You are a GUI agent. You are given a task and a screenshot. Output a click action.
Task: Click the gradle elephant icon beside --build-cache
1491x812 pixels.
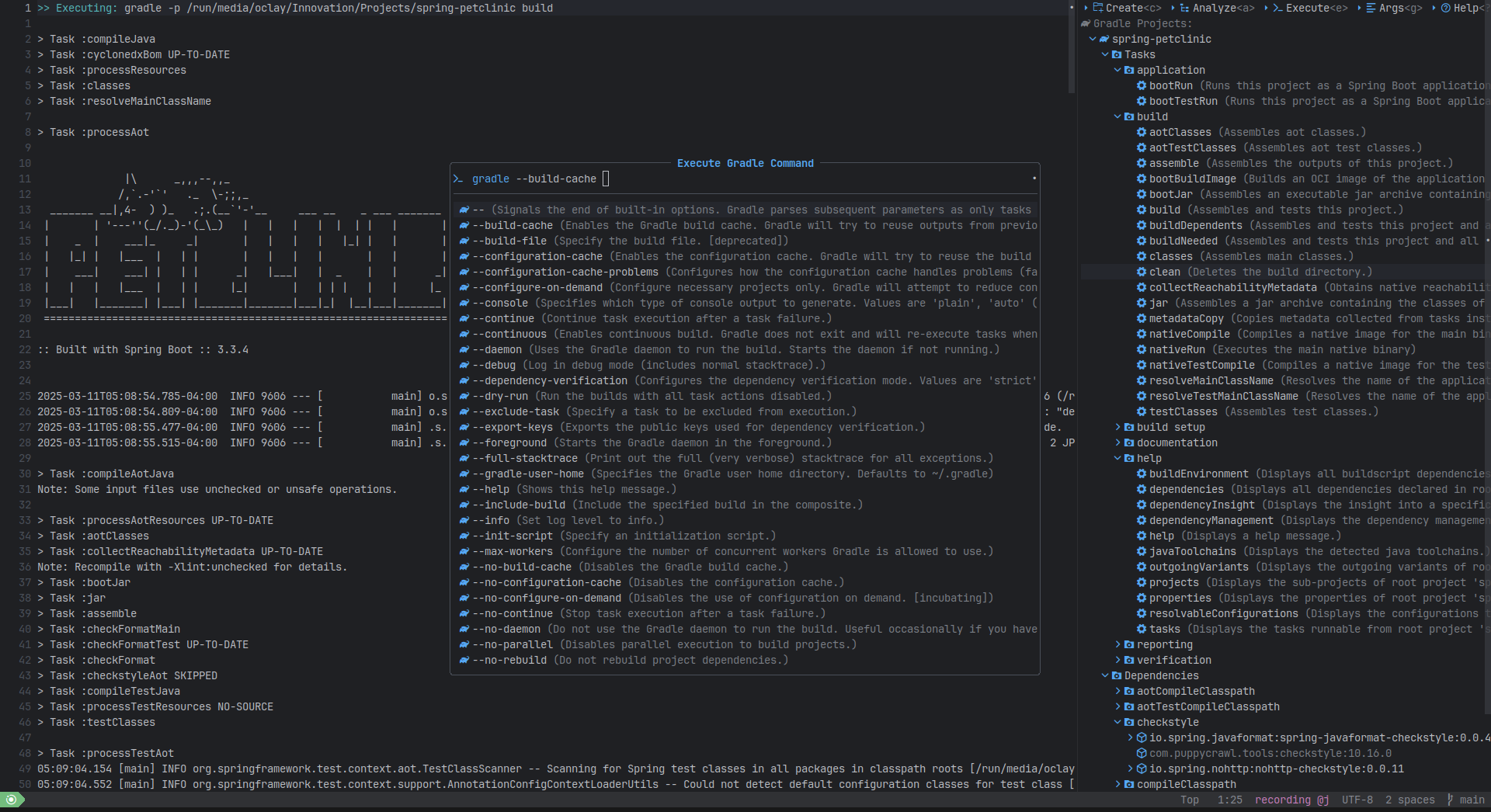[464, 225]
